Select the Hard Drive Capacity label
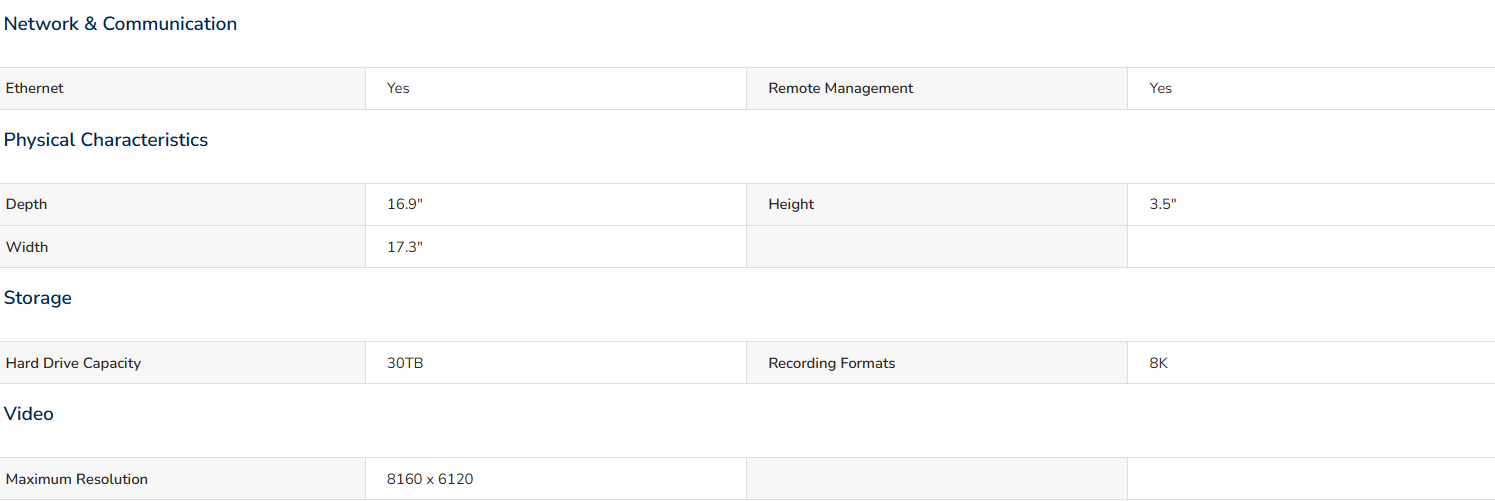1495x501 pixels. pyautogui.click(x=73, y=363)
